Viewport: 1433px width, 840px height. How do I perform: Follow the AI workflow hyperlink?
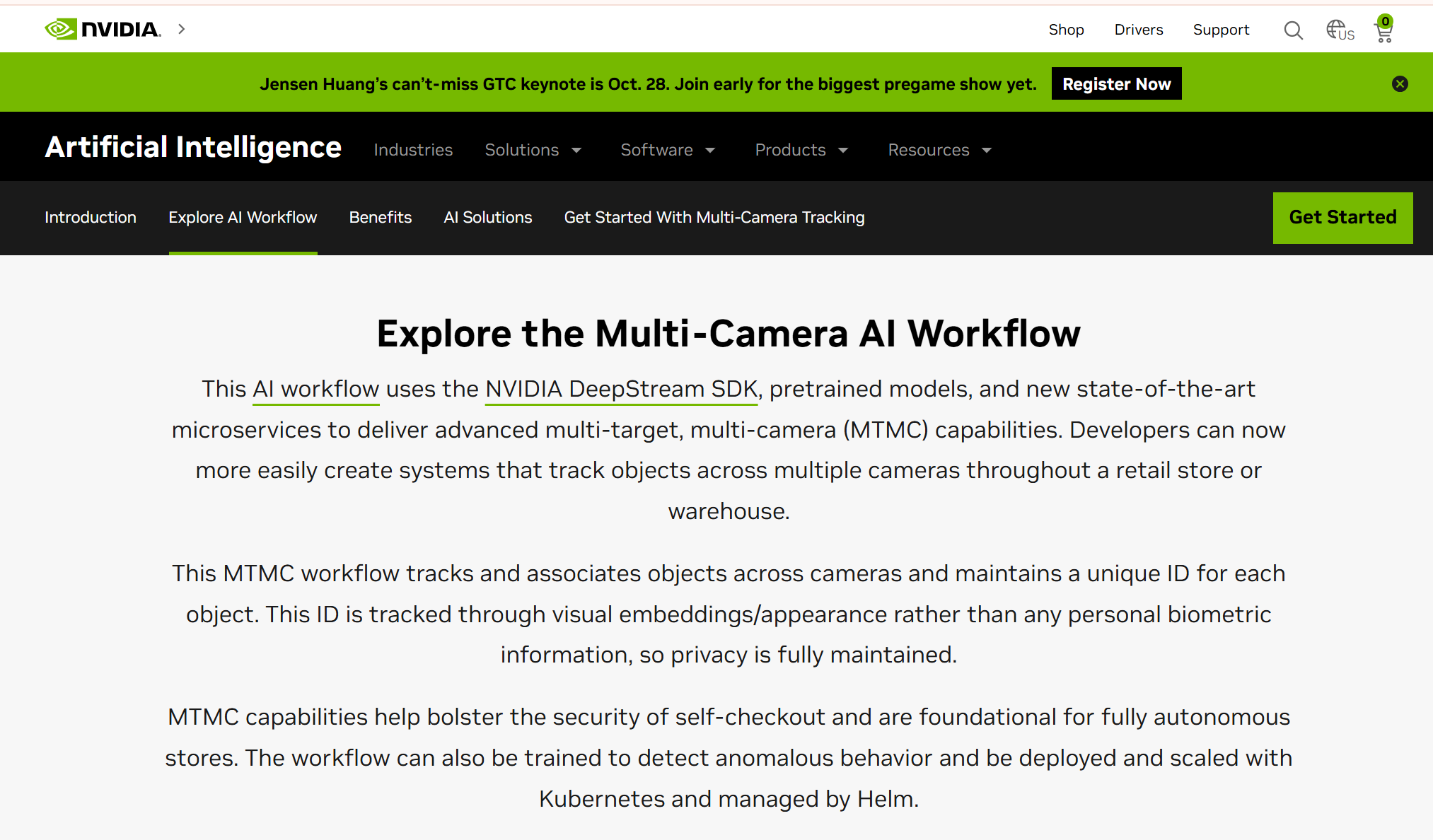coord(315,389)
